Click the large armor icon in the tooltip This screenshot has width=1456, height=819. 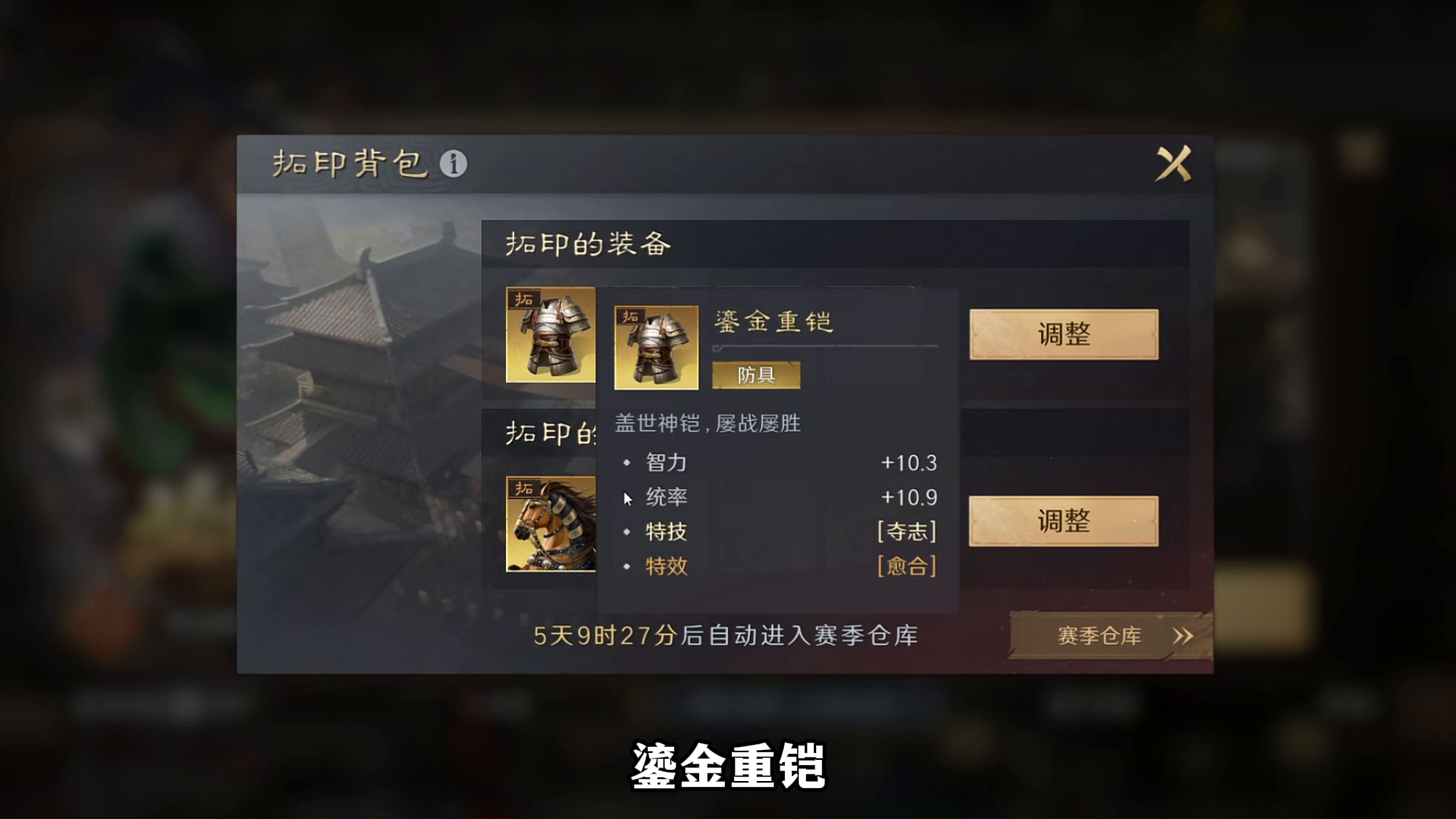(x=656, y=347)
